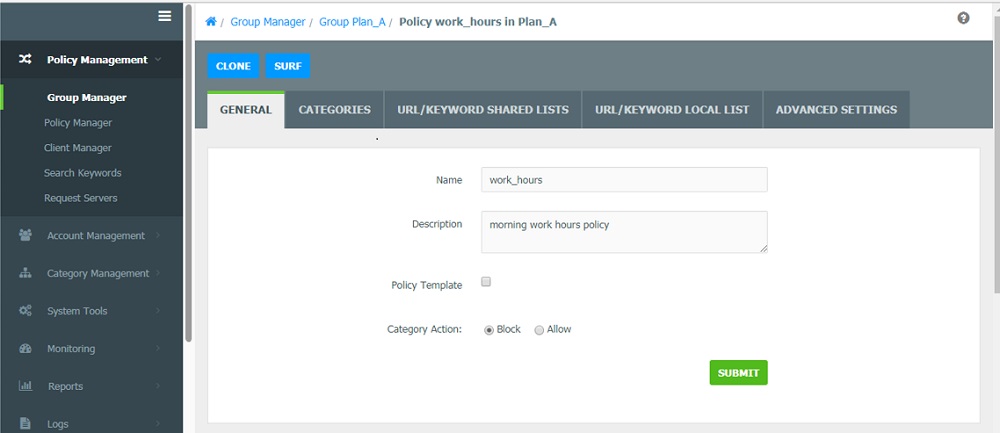Click the Account Management menu label

pyautogui.click(x=96, y=235)
